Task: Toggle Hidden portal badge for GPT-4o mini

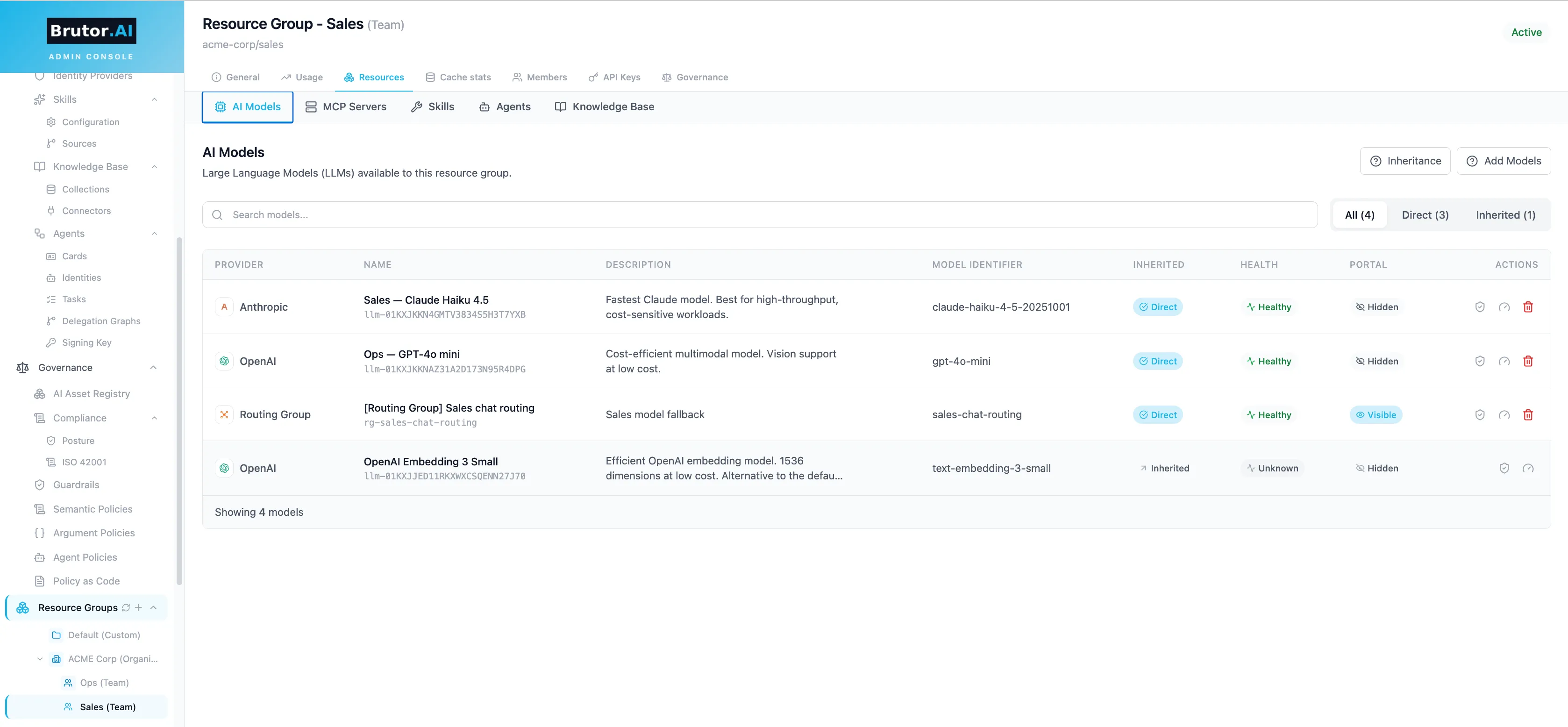Action: [1377, 361]
